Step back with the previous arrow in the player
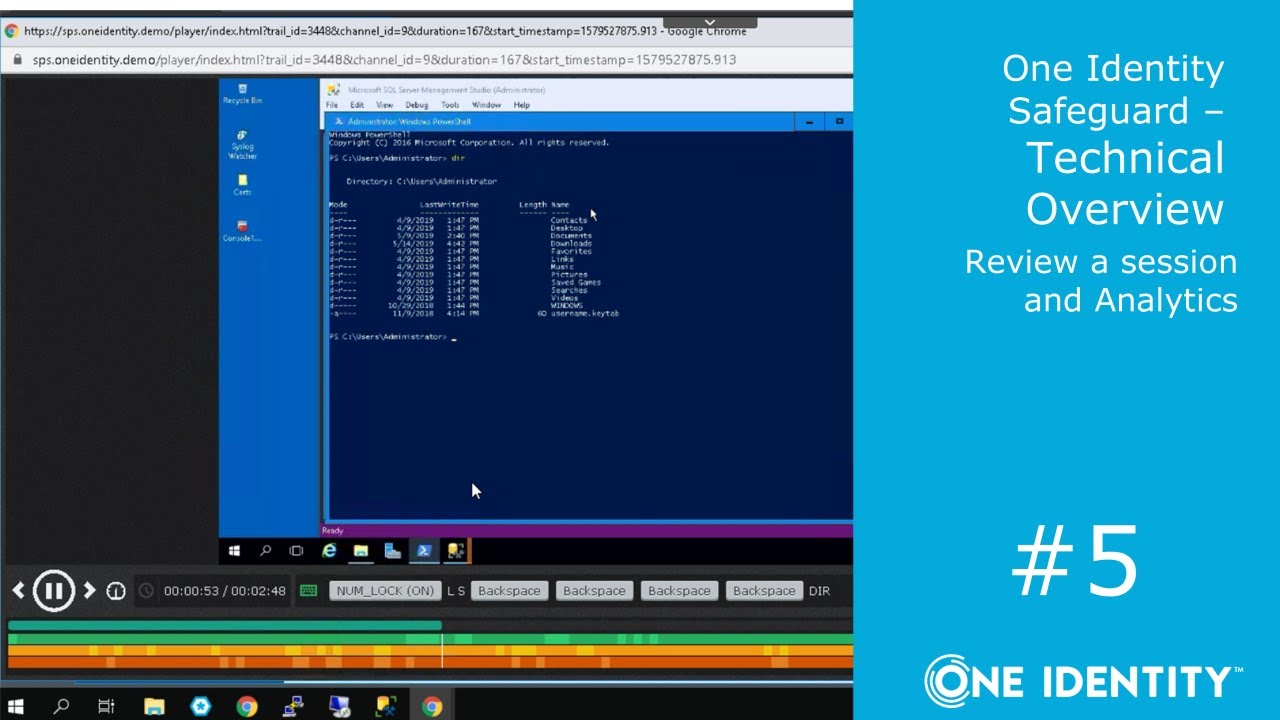This screenshot has width=1280, height=720. pyautogui.click(x=17, y=590)
